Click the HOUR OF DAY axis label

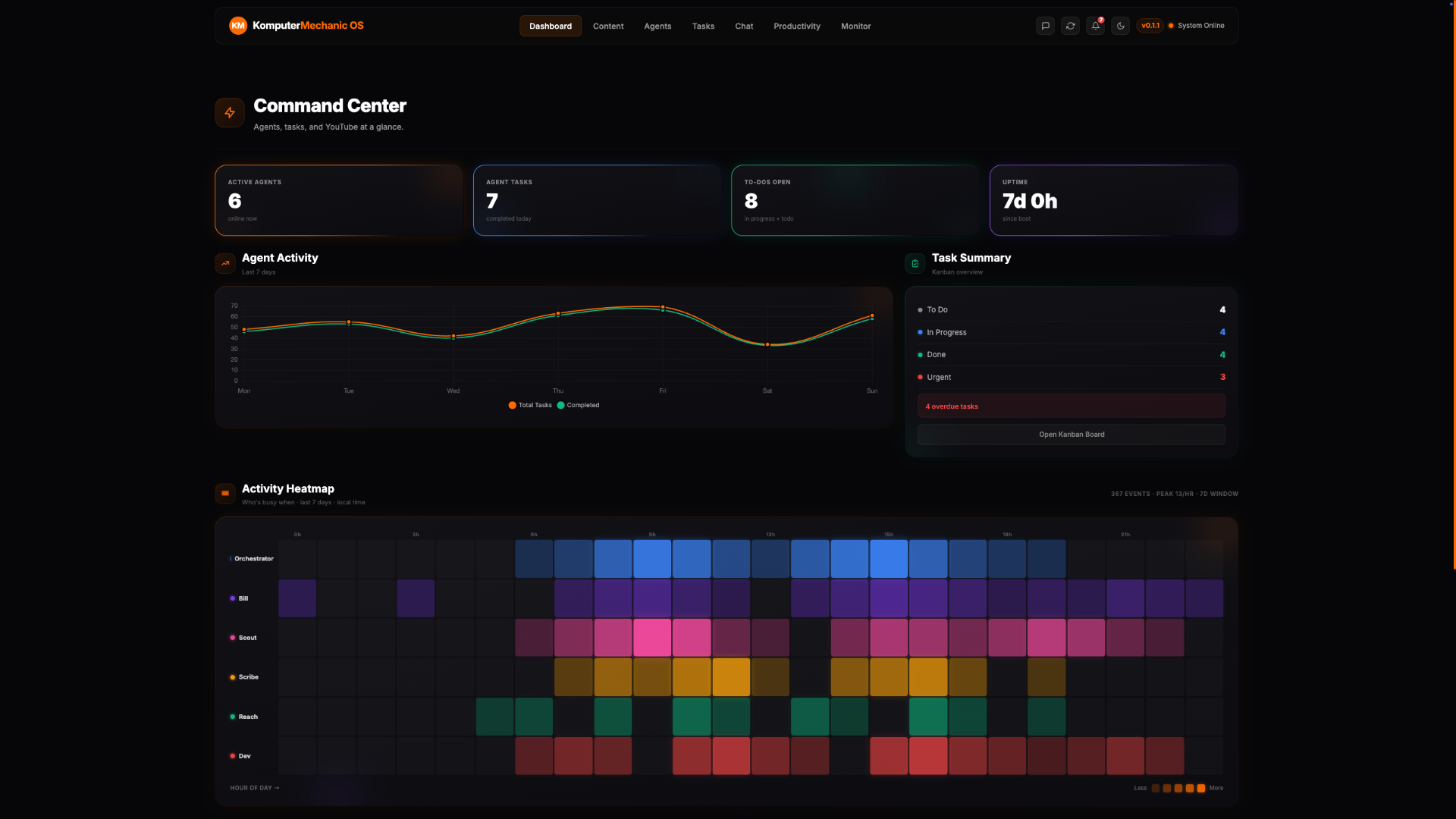(255, 788)
